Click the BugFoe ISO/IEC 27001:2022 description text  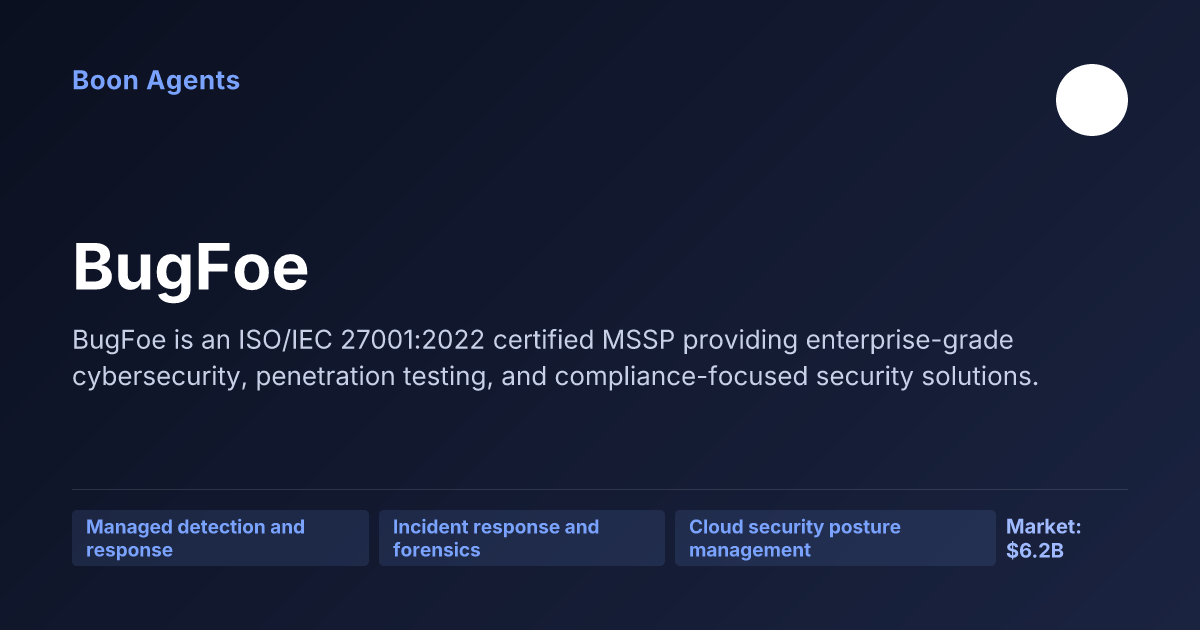[x=556, y=359]
